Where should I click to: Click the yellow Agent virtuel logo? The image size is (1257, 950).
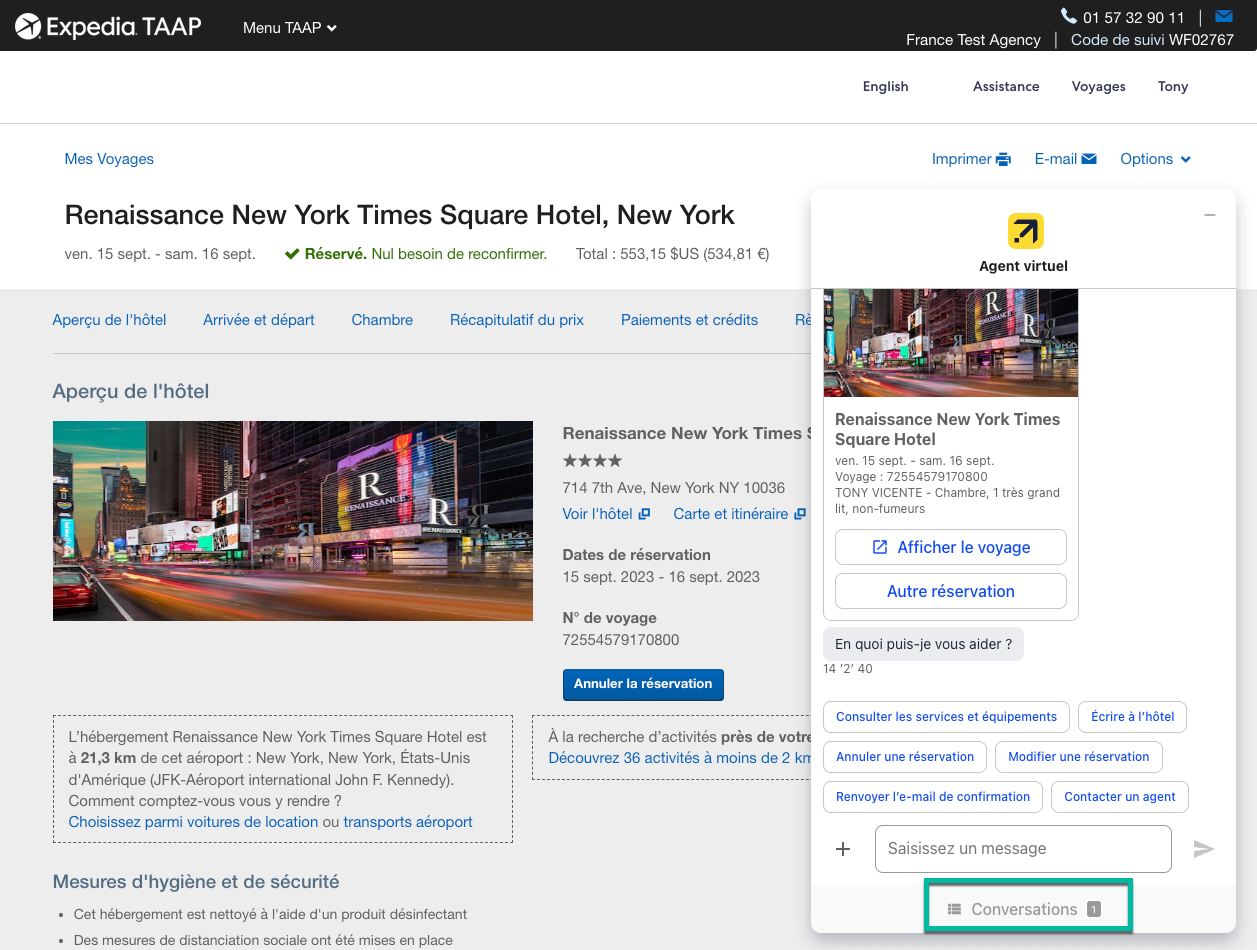click(x=1025, y=231)
